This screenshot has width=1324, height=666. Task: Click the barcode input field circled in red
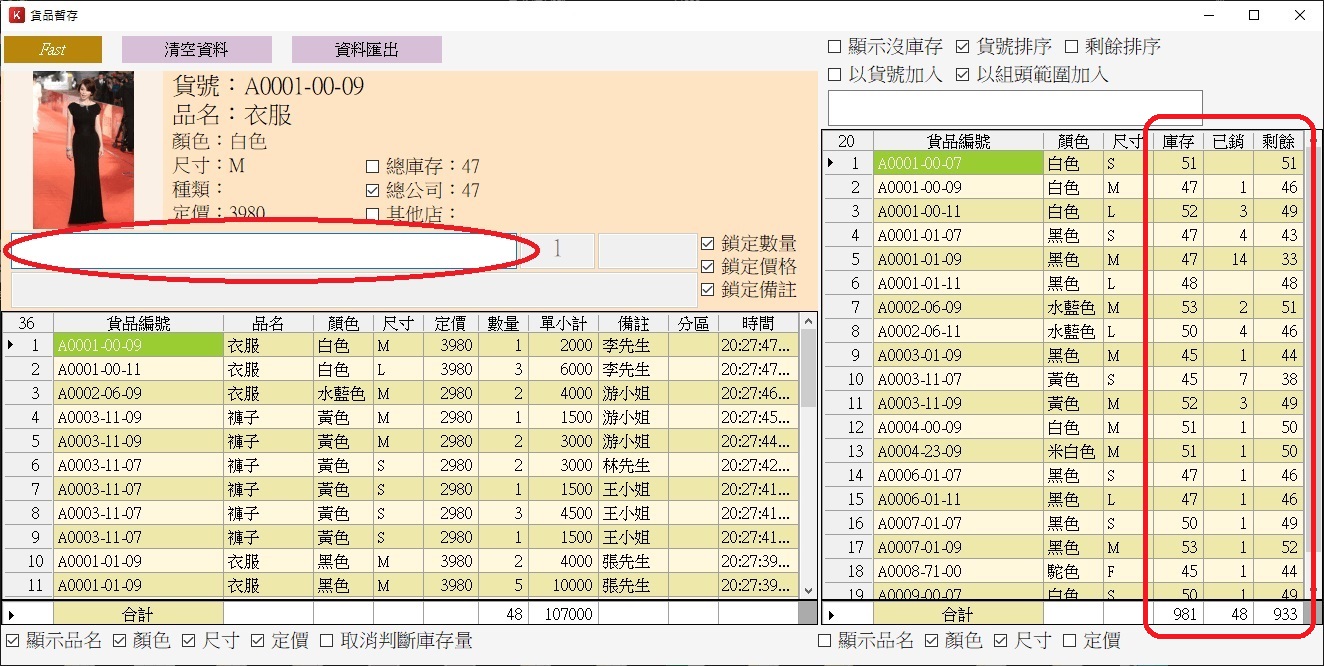[x=264, y=251]
